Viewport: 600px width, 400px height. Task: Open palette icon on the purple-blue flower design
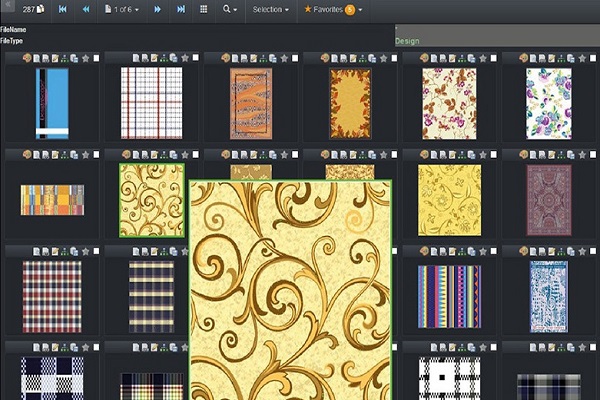[x=523, y=58]
